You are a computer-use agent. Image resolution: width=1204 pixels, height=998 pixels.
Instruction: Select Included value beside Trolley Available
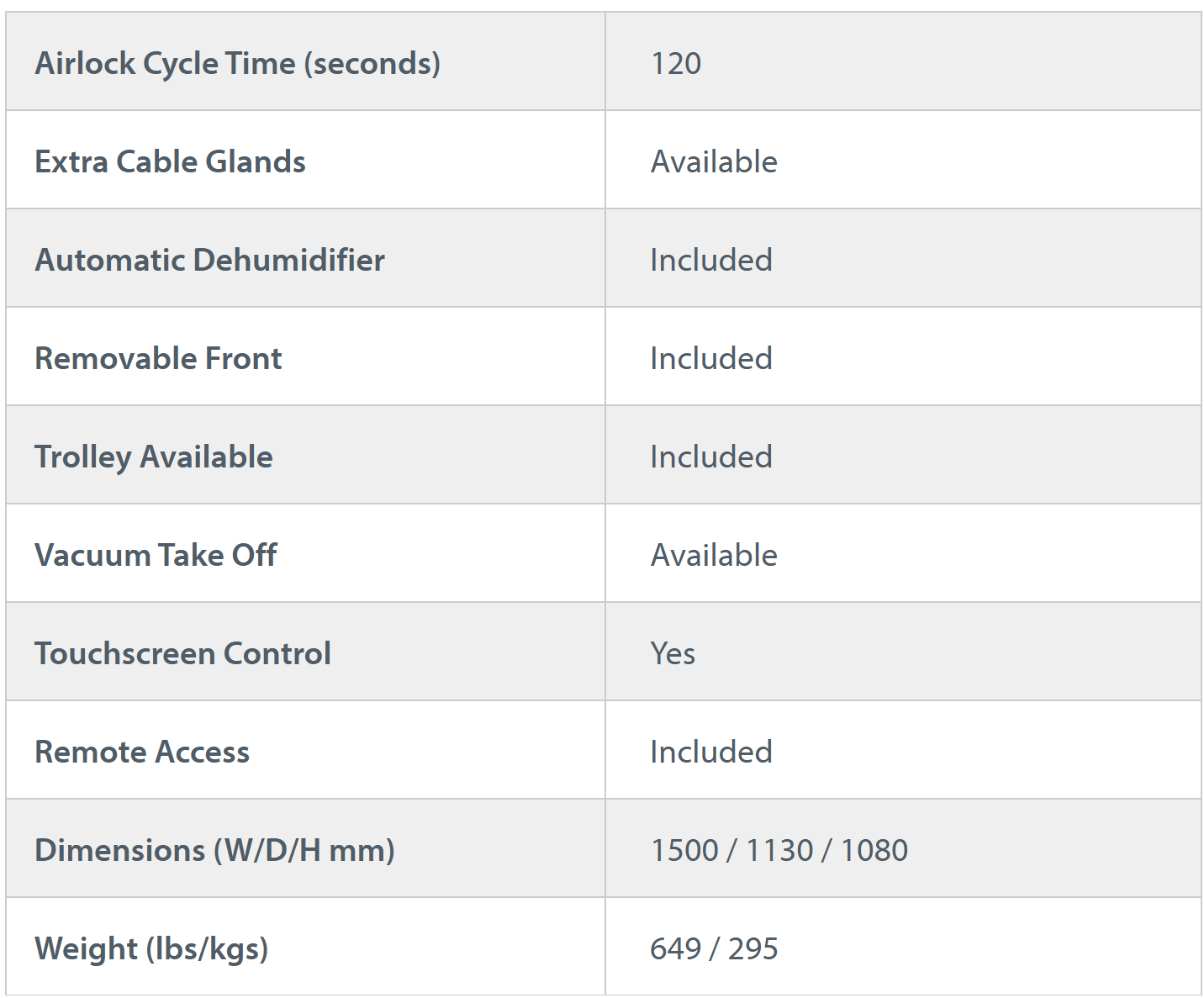[x=711, y=457]
